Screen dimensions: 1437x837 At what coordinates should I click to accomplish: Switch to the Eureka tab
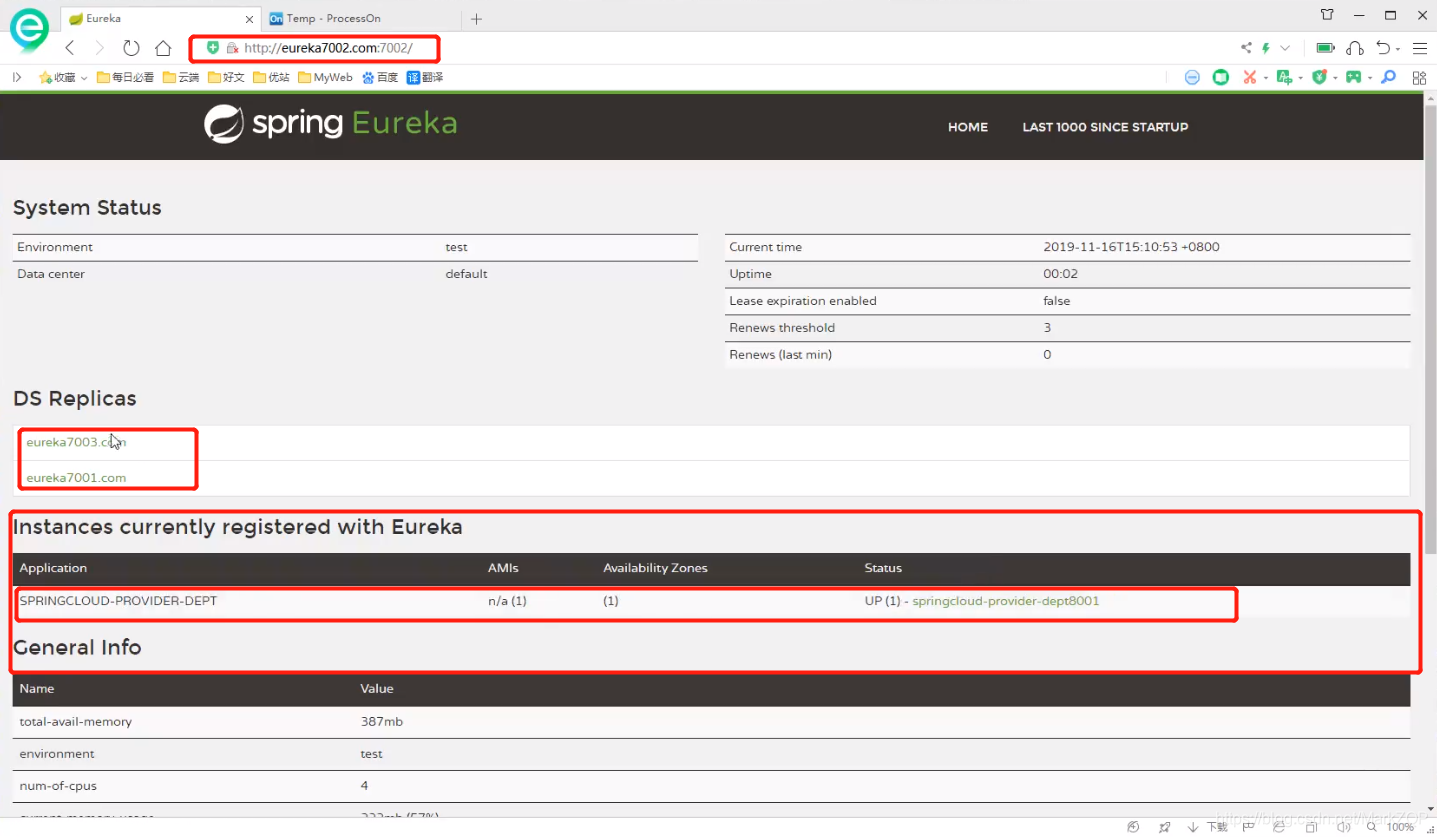coord(160,18)
